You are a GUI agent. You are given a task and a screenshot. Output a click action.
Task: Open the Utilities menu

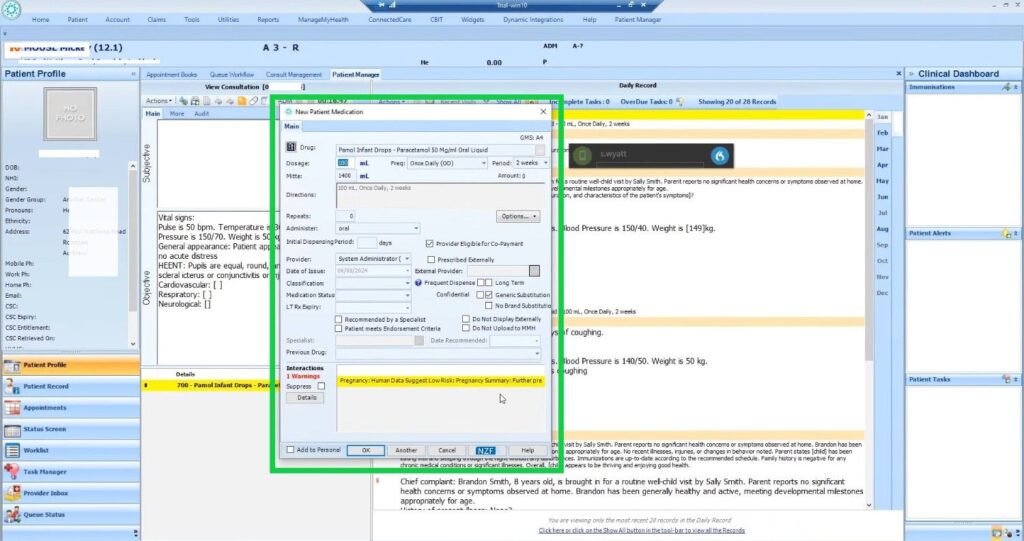(x=228, y=20)
